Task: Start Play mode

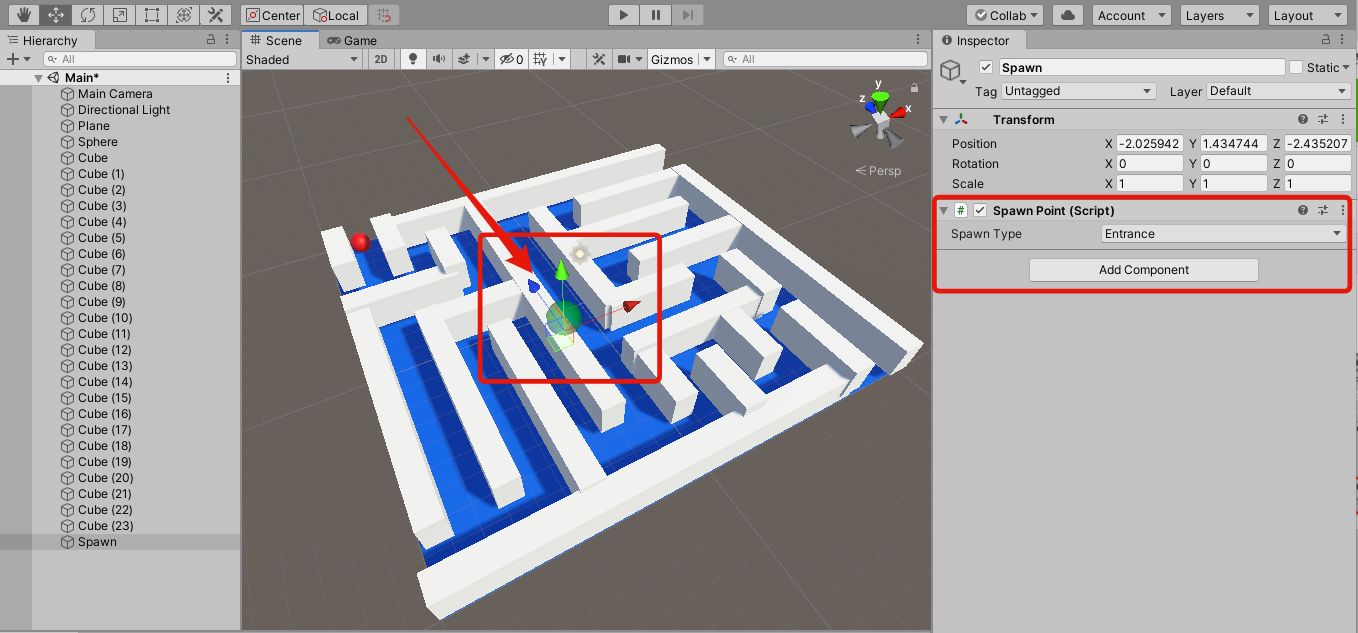Action: coord(624,15)
